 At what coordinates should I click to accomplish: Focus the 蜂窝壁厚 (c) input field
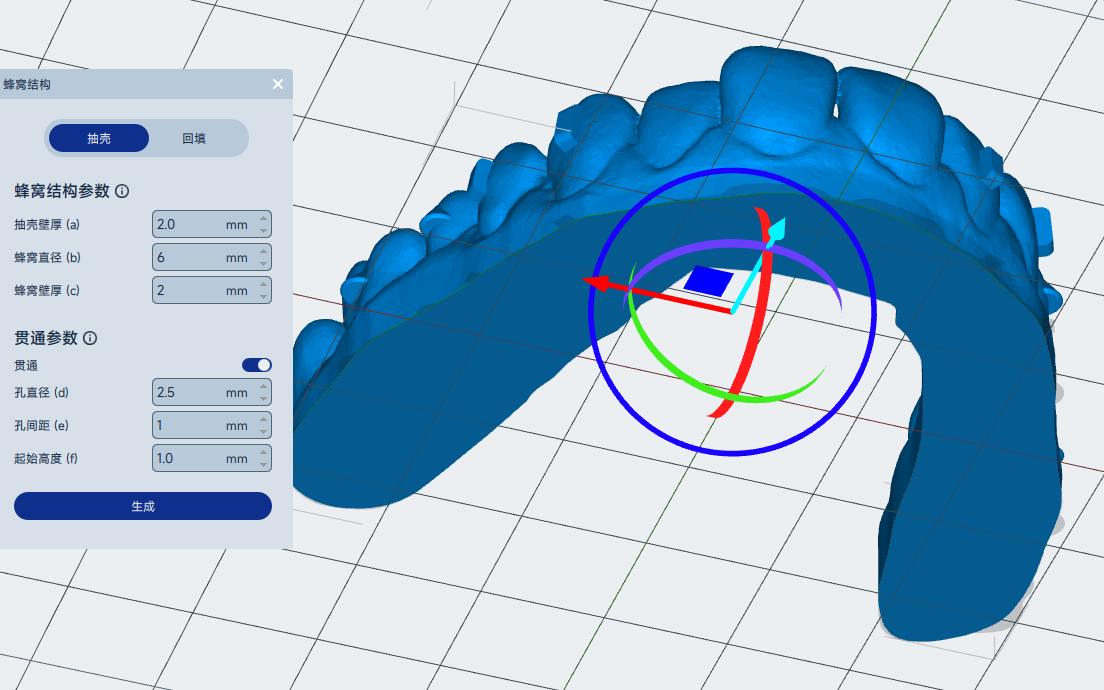pyautogui.click(x=211, y=290)
